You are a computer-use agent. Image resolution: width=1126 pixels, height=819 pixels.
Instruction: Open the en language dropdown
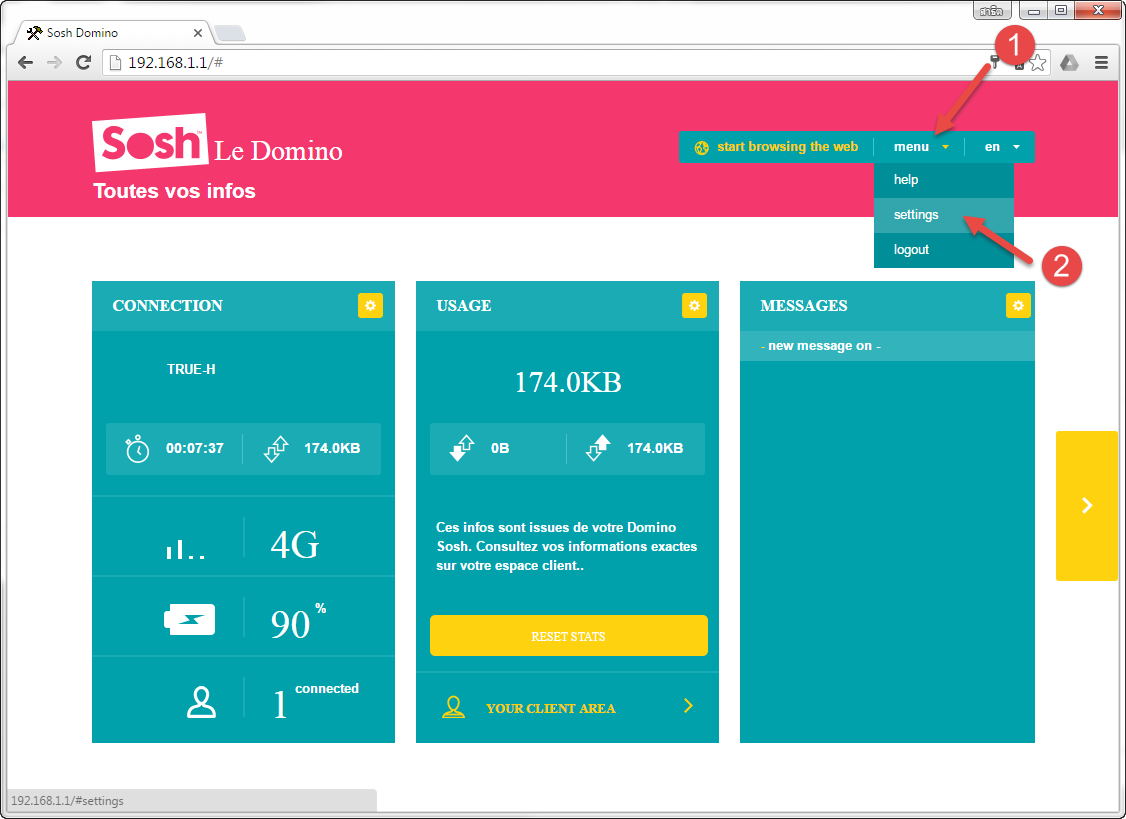(1002, 147)
